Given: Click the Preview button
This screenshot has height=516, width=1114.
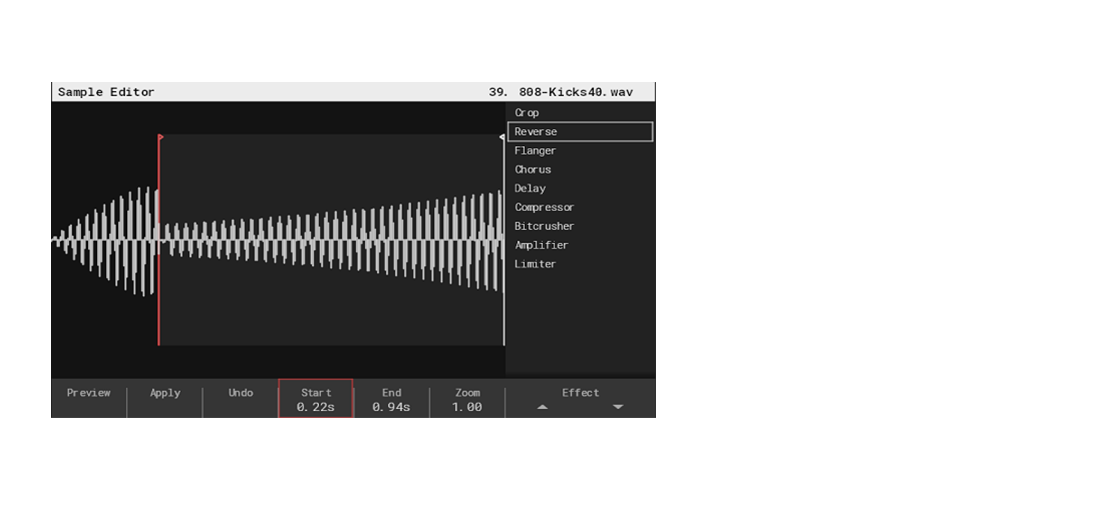Looking at the screenshot, I should [89, 398].
